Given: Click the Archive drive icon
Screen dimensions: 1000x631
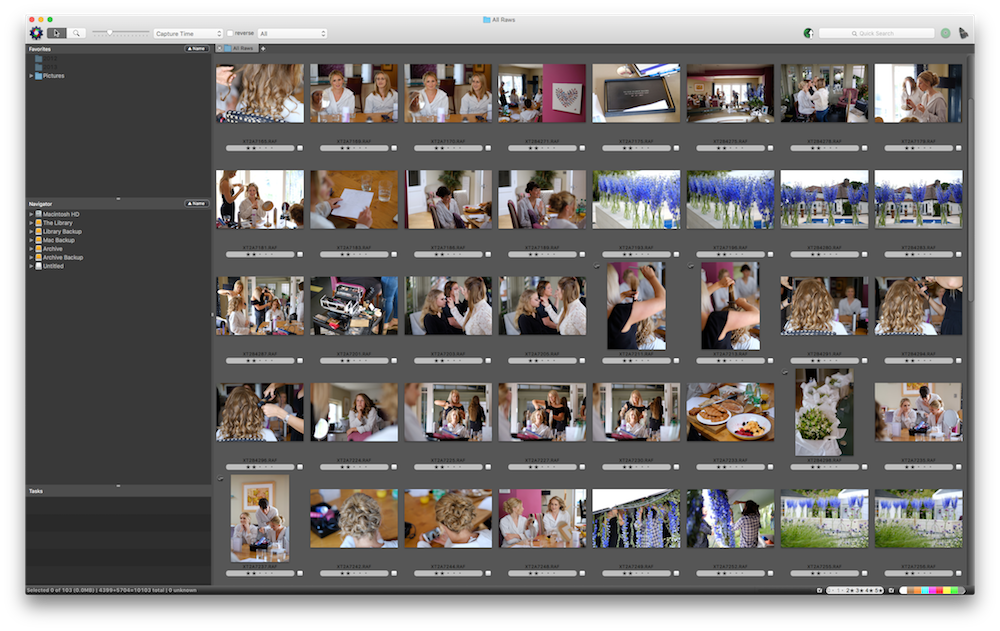Looking at the screenshot, I should (x=38, y=249).
